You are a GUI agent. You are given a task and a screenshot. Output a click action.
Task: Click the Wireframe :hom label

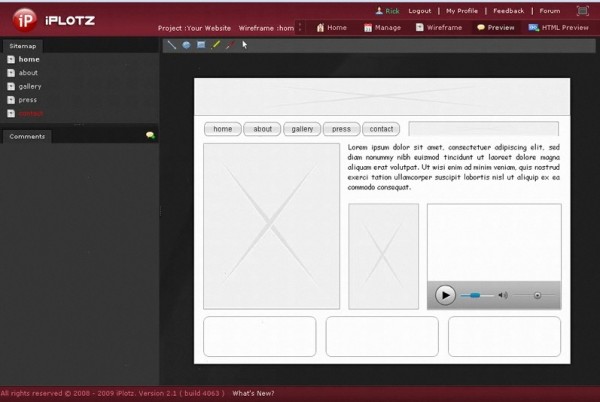pyautogui.click(x=266, y=28)
